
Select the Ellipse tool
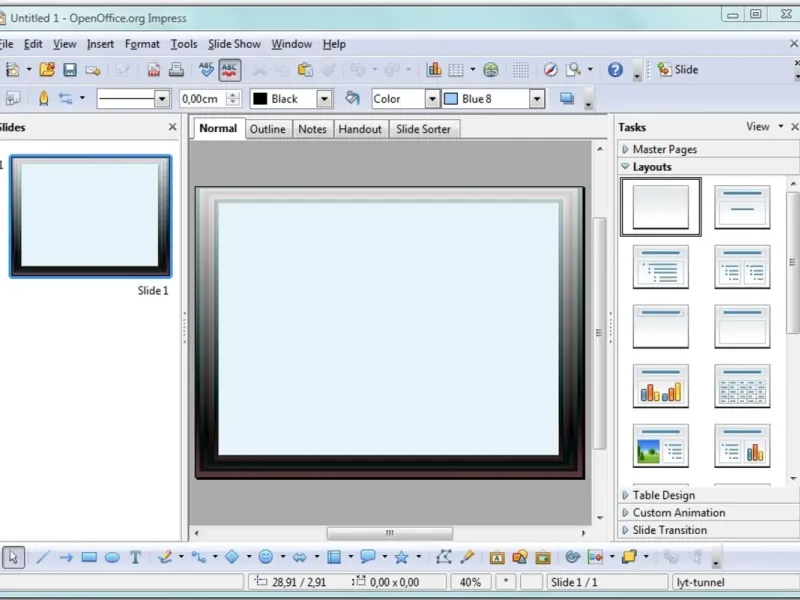click(x=112, y=557)
